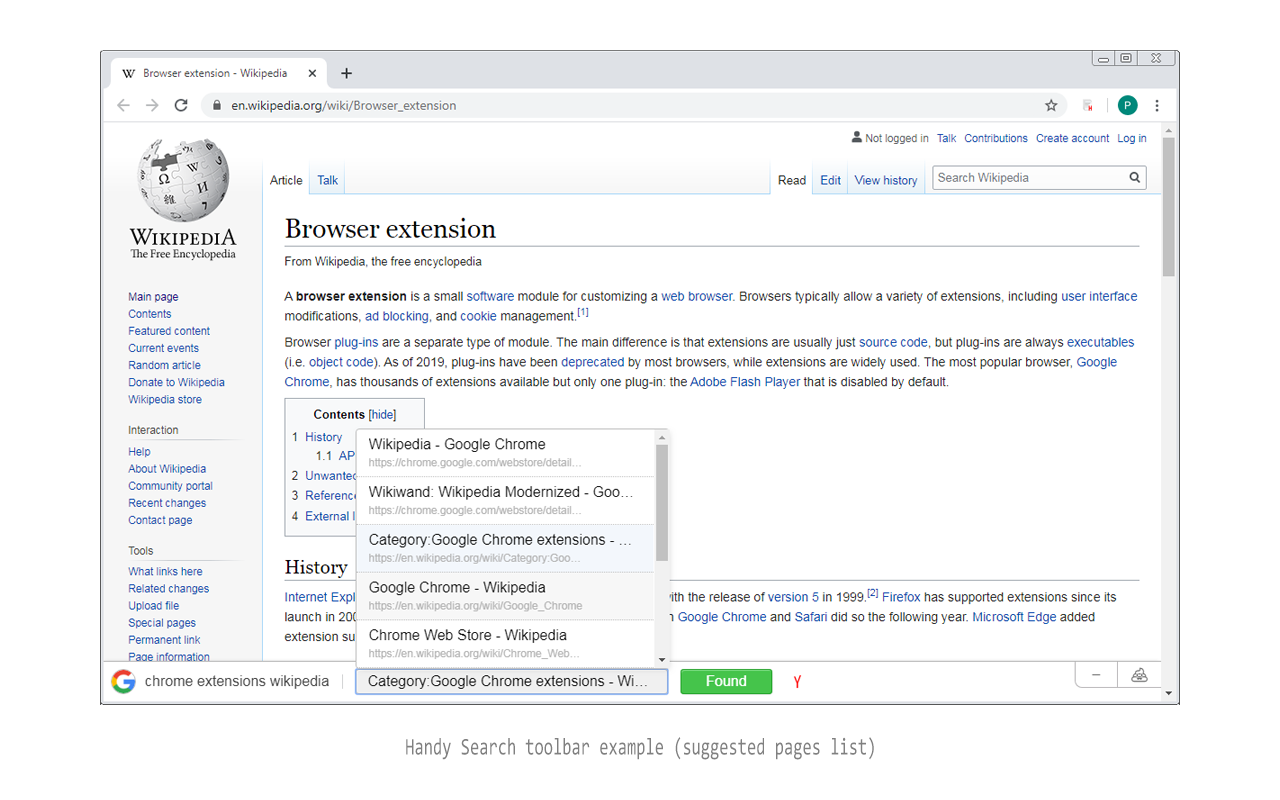Screen dimensions: 1280x800
Task: Open Recent changes in the sidebar
Action: click(167, 503)
